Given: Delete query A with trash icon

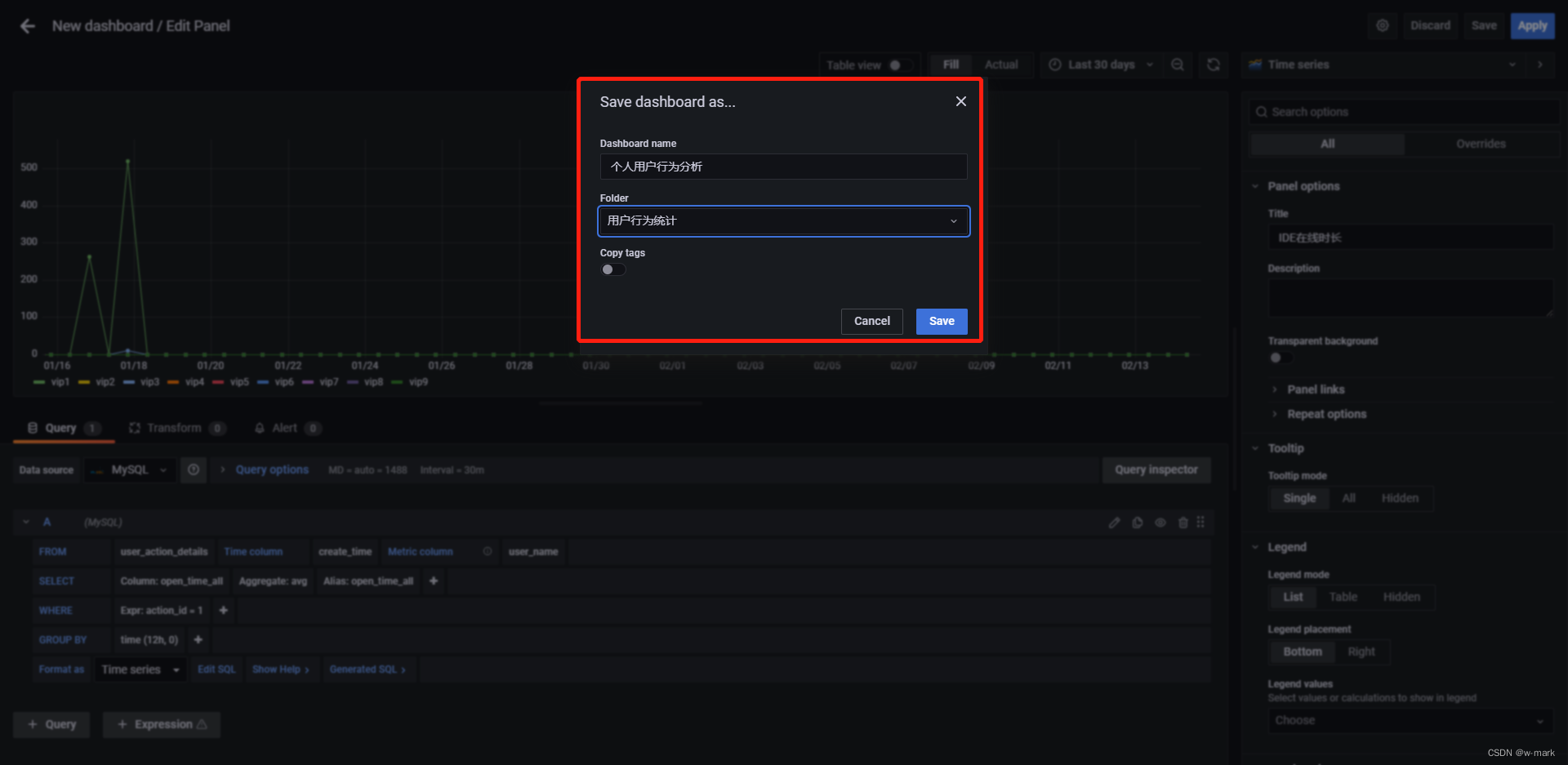Looking at the screenshot, I should [1183, 523].
